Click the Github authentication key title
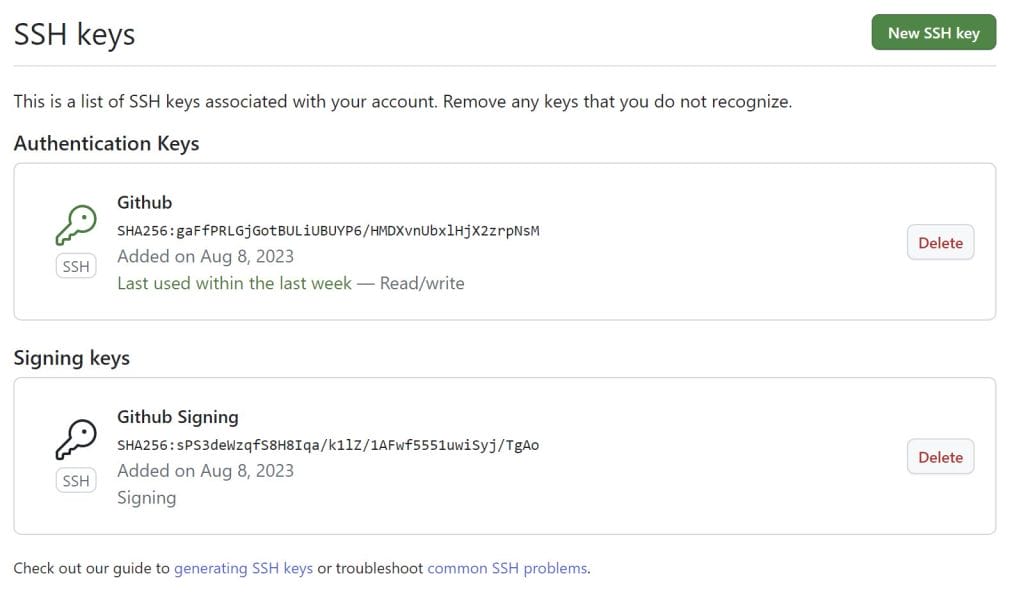The image size is (1024, 592). pos(145,203)
